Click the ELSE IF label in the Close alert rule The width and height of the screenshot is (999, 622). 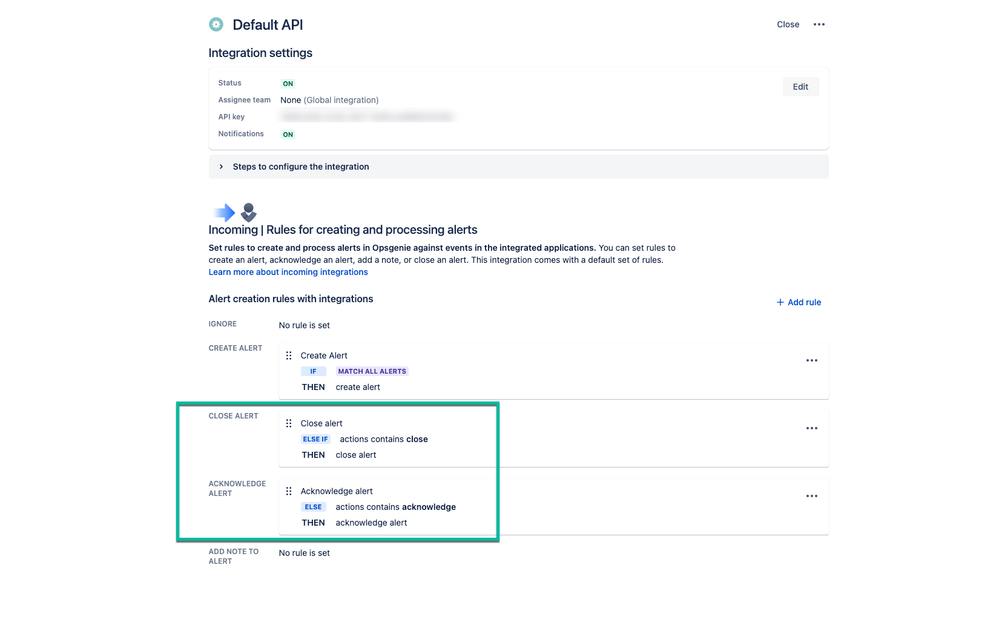click(315, 439)
